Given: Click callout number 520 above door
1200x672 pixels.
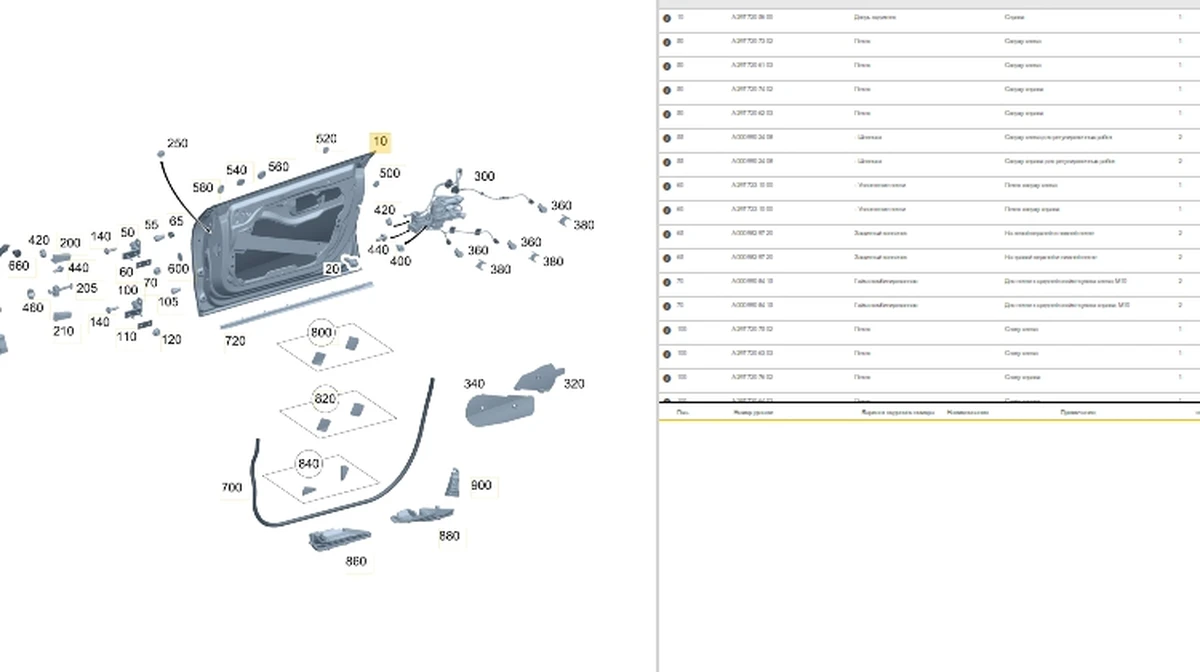Looking at the screenshot, I should pos(326,139).
